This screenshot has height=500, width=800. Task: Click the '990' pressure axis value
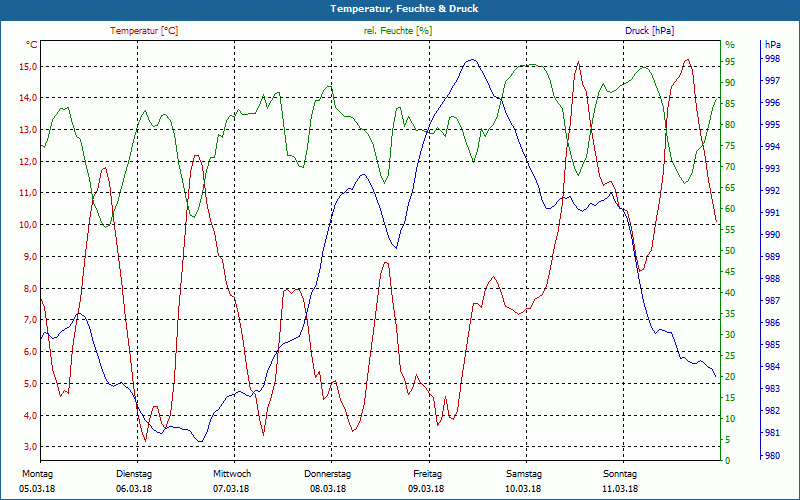pyautogui.click(x=772, y=235)
